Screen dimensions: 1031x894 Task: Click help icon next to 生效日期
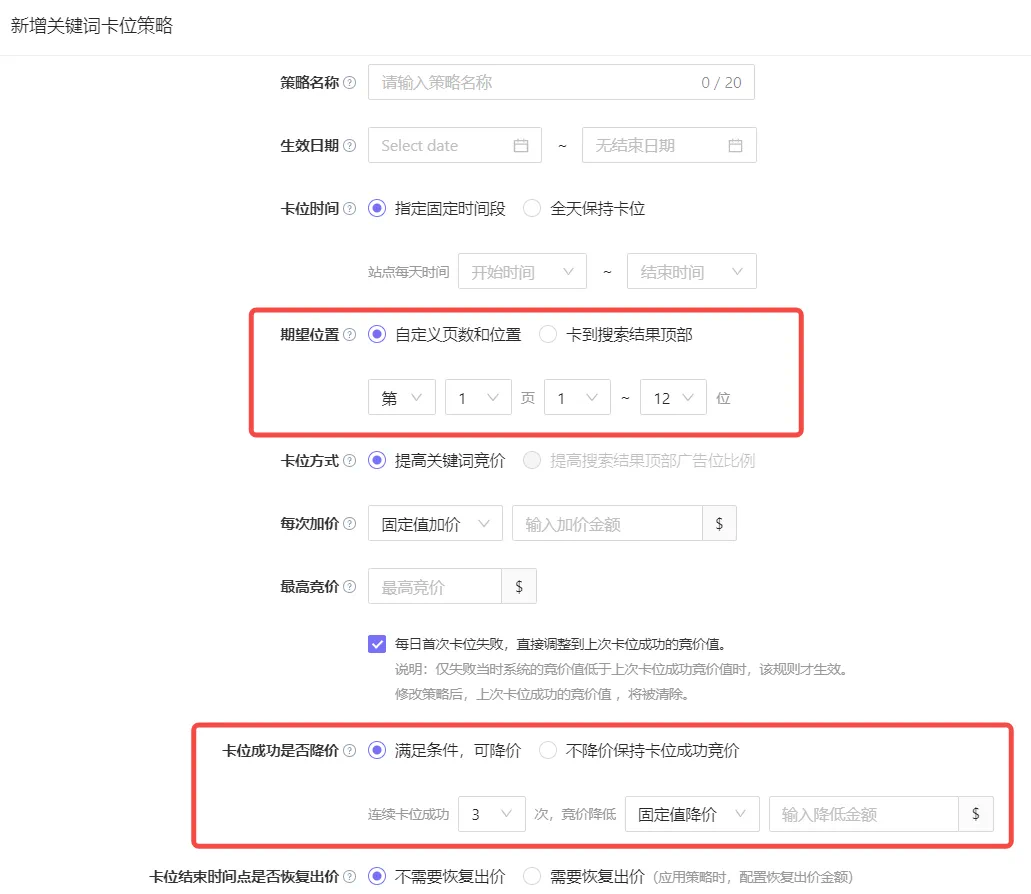point(350,146)
